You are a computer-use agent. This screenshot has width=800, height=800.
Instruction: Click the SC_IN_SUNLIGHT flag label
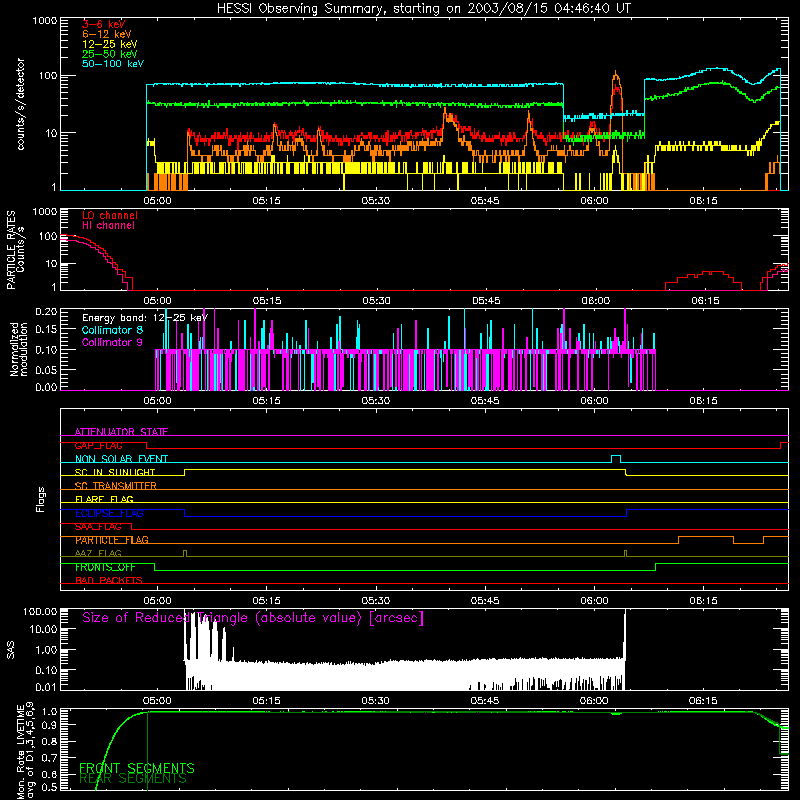point(115,472)
